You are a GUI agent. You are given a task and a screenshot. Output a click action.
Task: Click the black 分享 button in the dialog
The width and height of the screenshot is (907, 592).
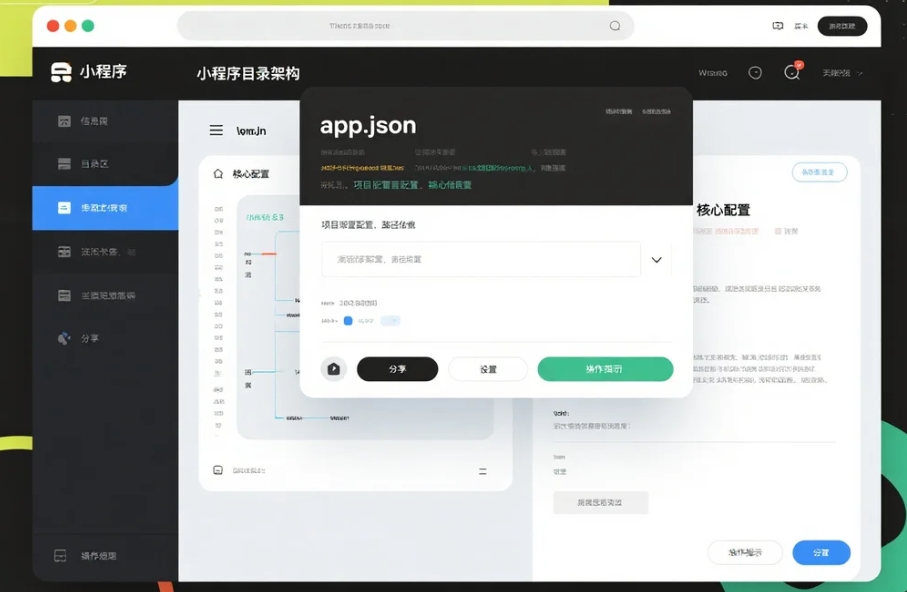point(397,369)
